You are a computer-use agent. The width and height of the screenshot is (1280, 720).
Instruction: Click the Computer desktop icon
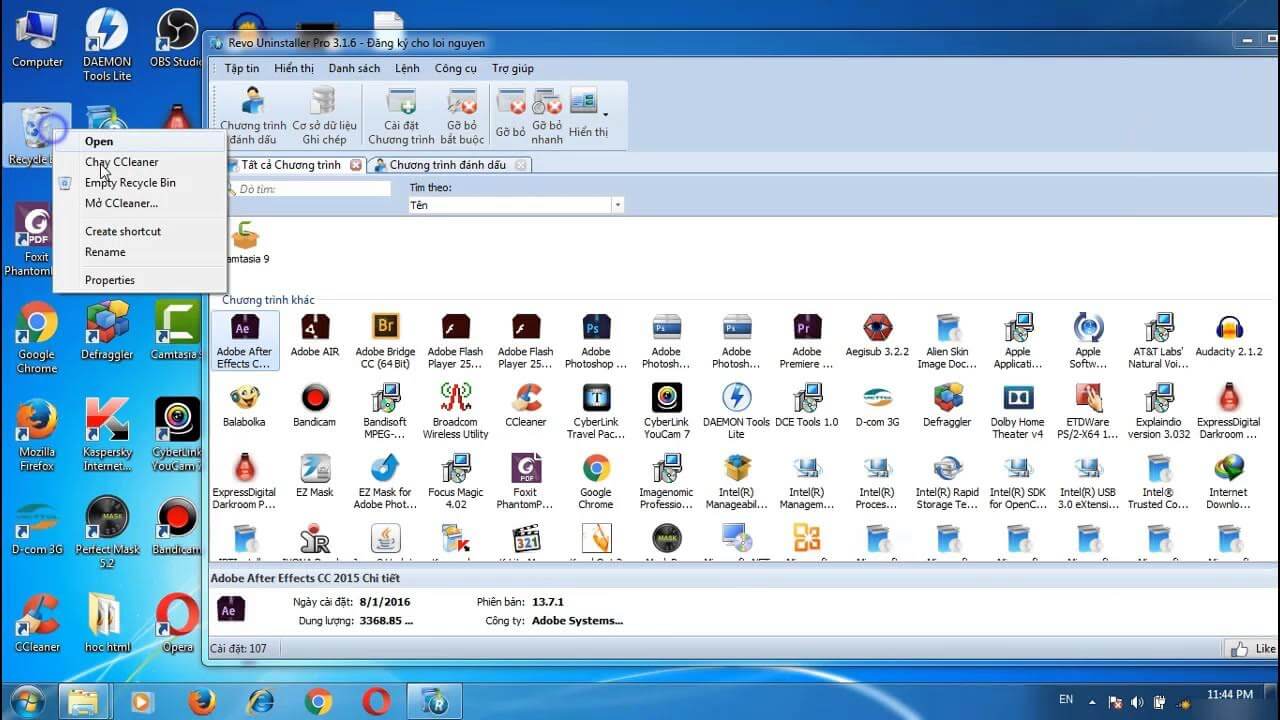pyautogui.click(x=37, y=38)
